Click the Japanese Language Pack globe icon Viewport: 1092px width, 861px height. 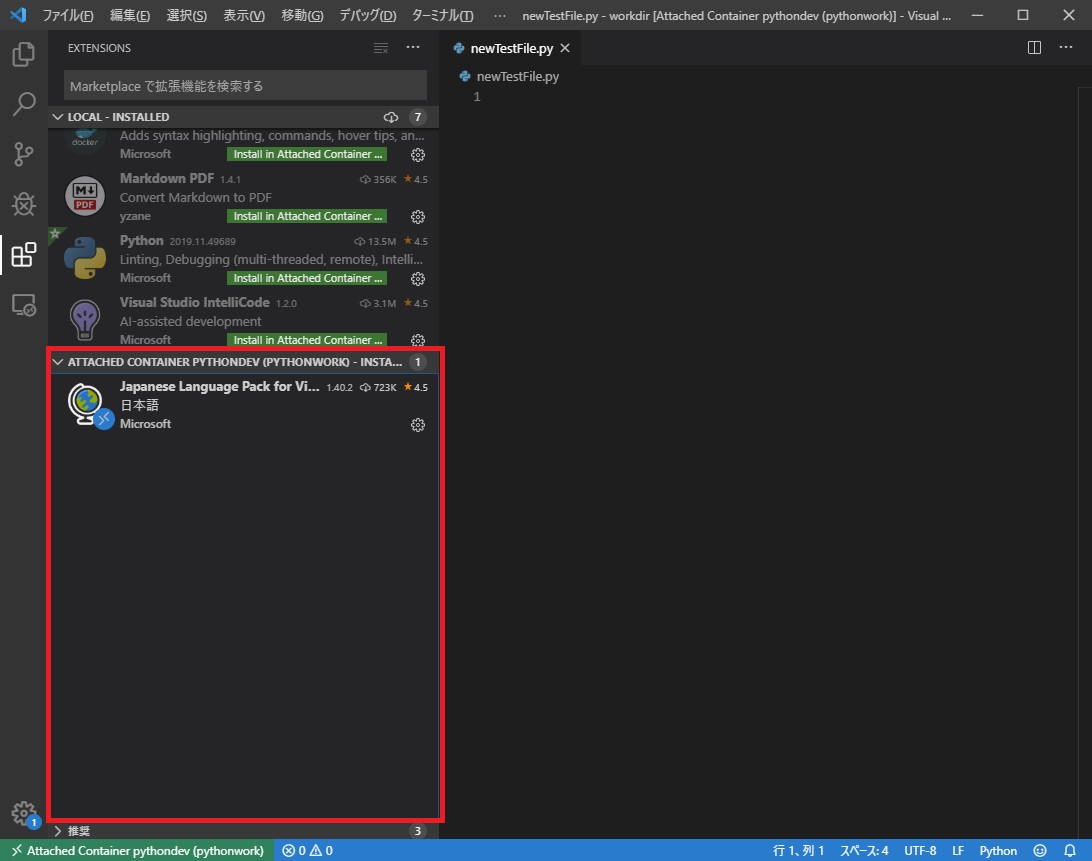pyautogui.click(x=88, y=405)
